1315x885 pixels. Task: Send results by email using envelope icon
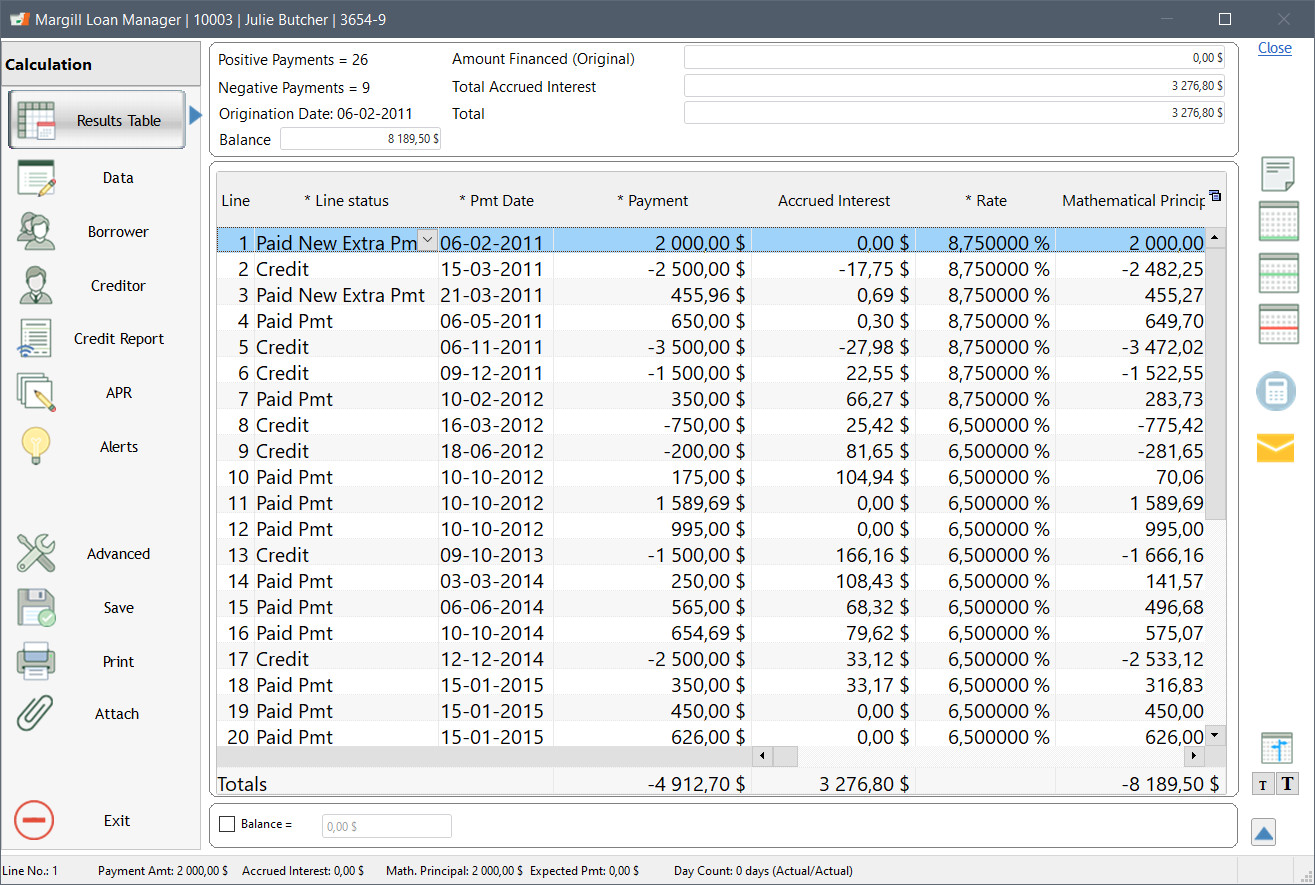(x=1276, y=448)
